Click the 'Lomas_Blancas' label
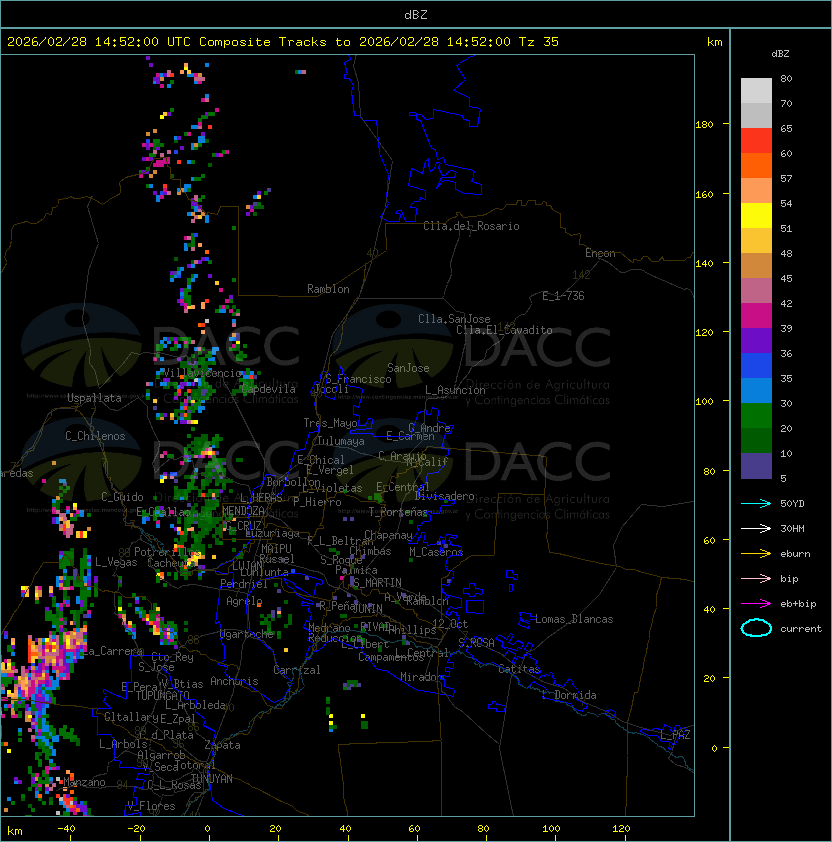 (574, 619)
